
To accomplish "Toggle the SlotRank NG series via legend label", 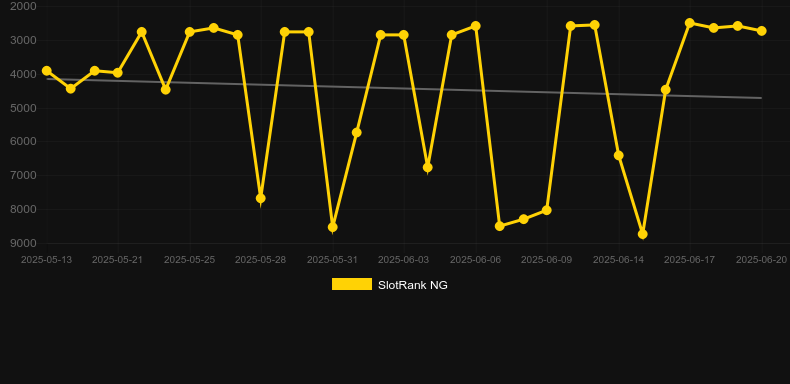I will click(413, 285).
